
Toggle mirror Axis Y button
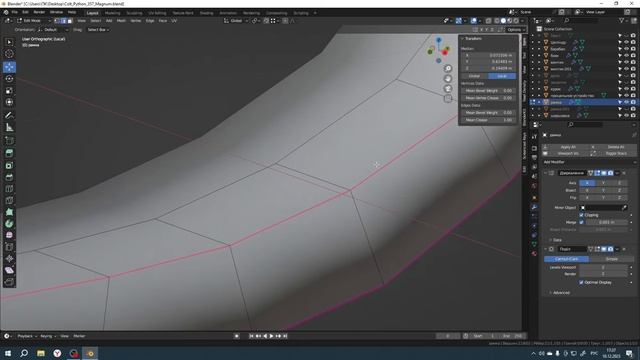[x=603, y=183]
